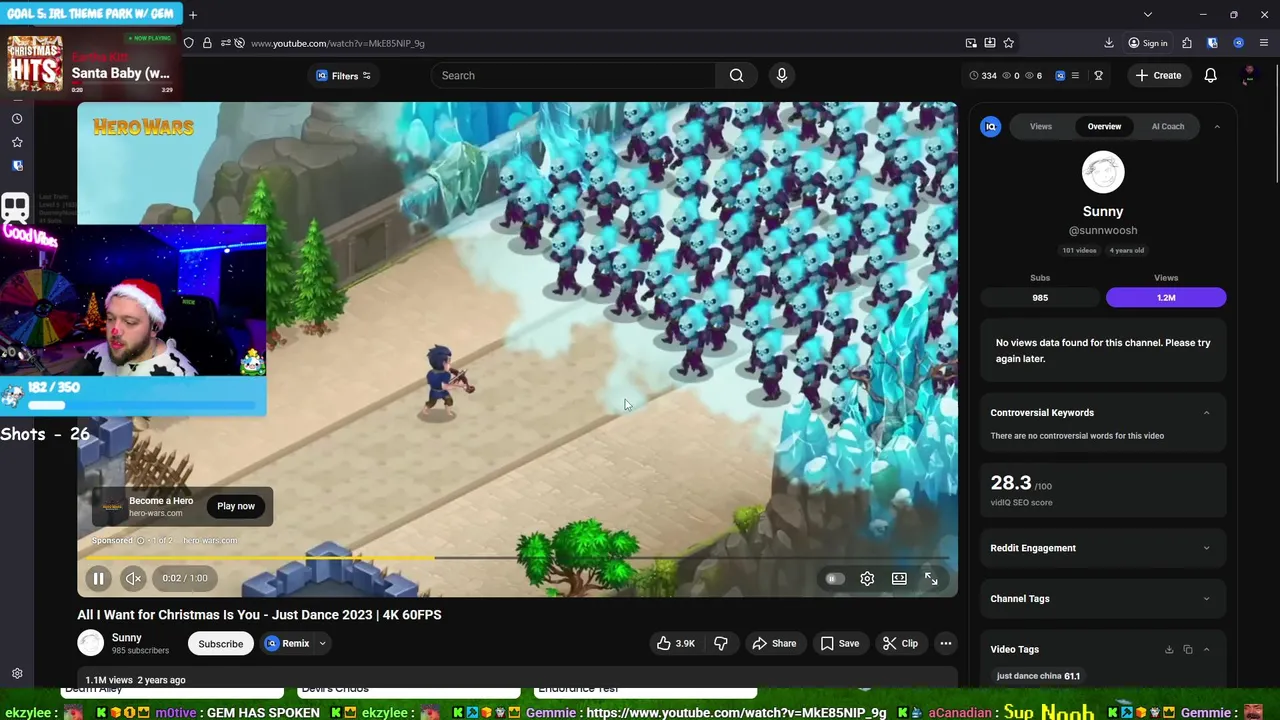Click the vidIQ extension icon in toolbar
The width and height of the screenshot is (1280, 720).
coord(1238,43)
